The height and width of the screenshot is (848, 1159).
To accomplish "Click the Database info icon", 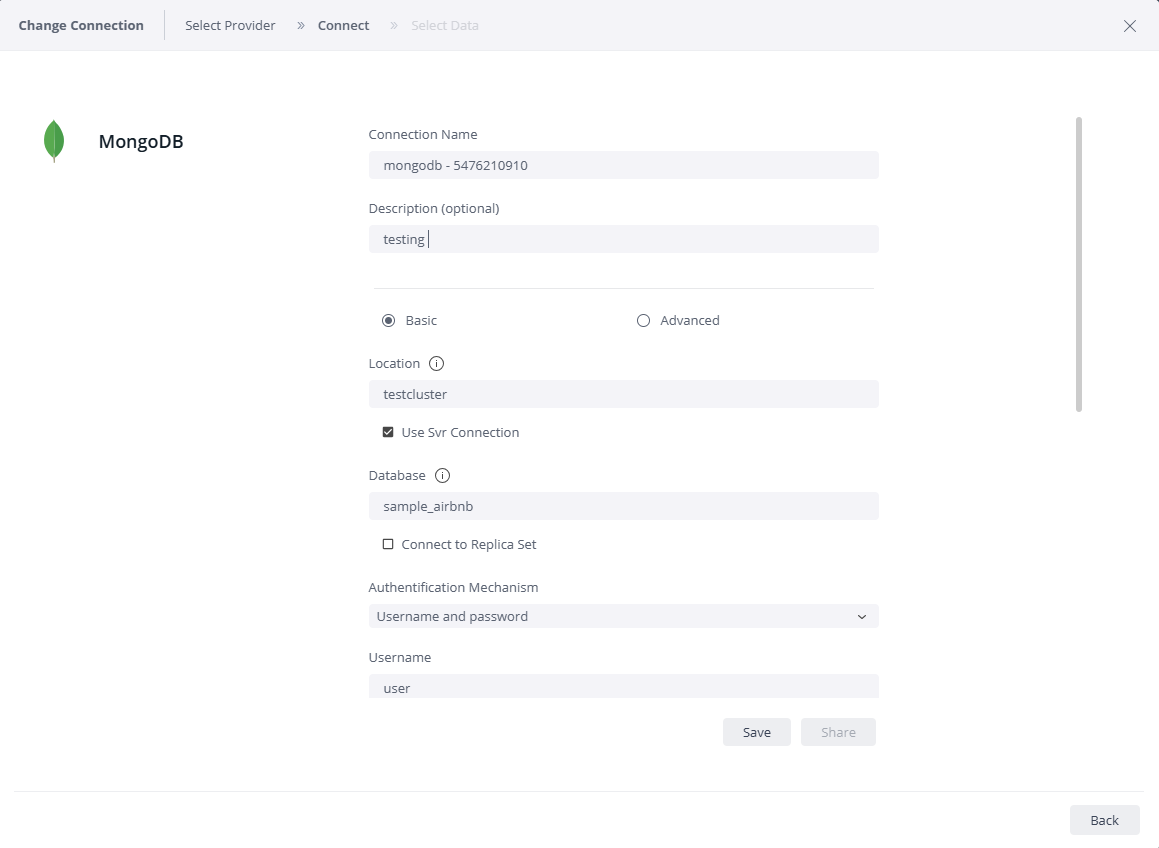I will click(x=442, y=475).
